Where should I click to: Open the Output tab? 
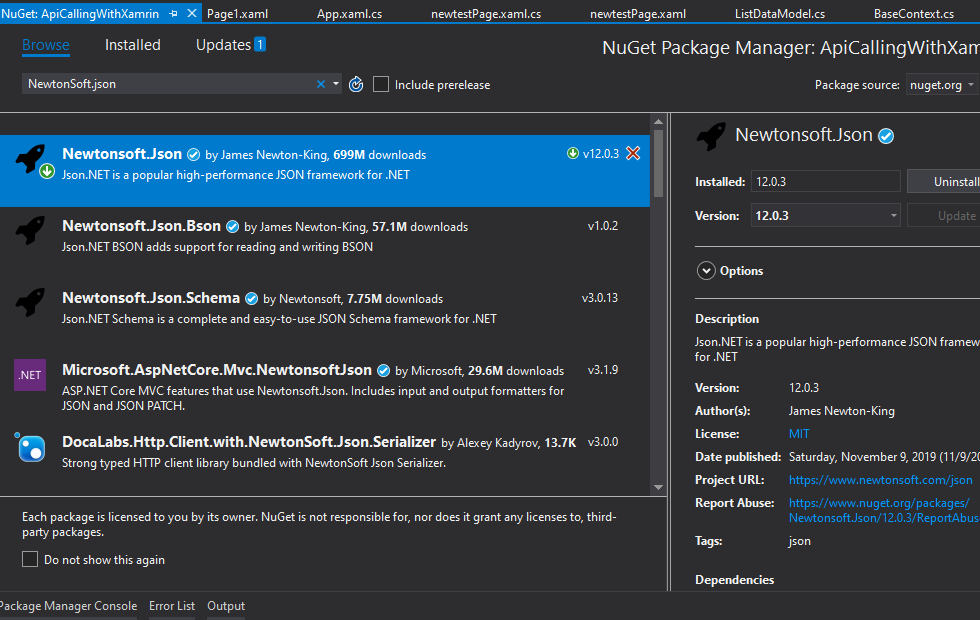[x=226, y=606]
